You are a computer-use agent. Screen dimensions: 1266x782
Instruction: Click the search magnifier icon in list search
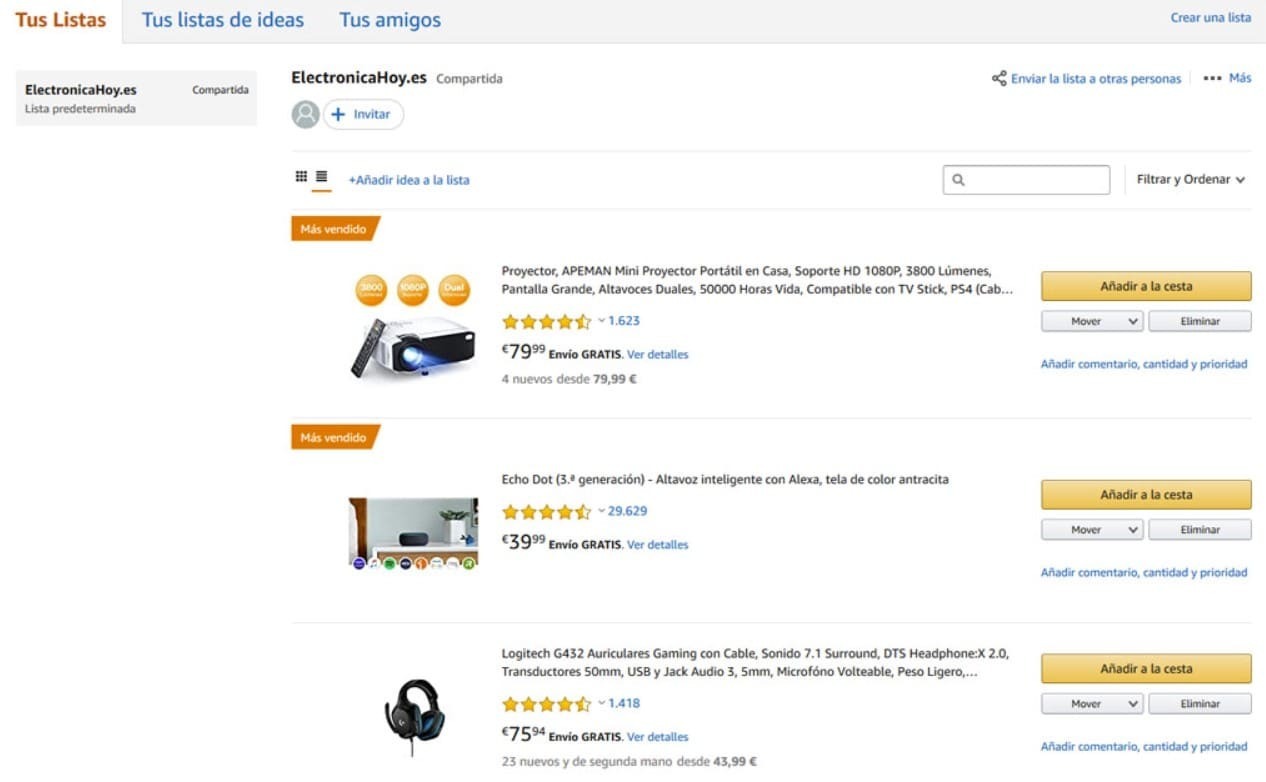pyautogui.click(x=958, y=180)
